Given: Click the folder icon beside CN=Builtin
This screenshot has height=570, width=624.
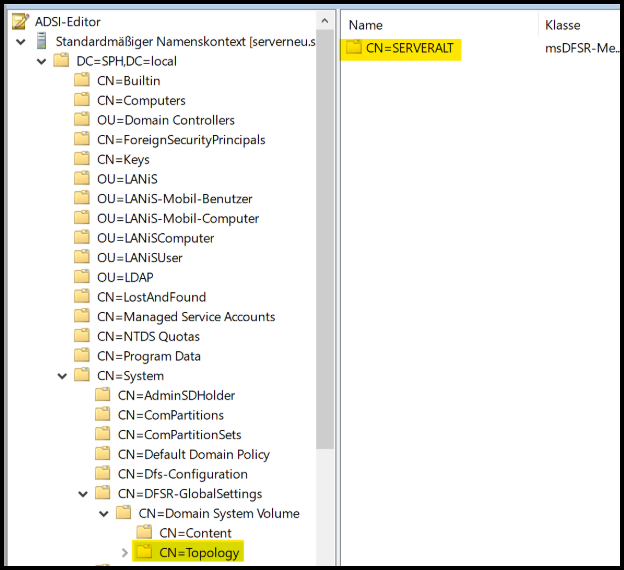Looking at the screenshot, I should (82, 81).
